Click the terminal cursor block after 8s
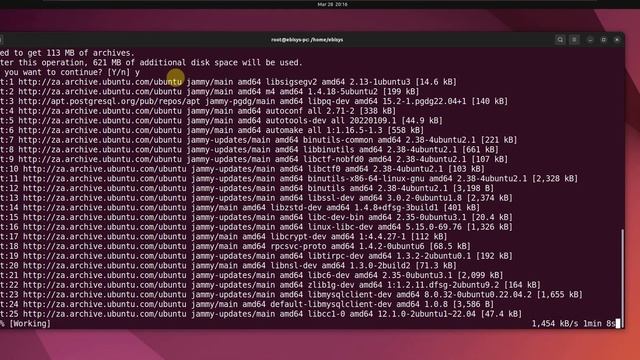Viewport: 640px width, 360px height. coord(618,323)
